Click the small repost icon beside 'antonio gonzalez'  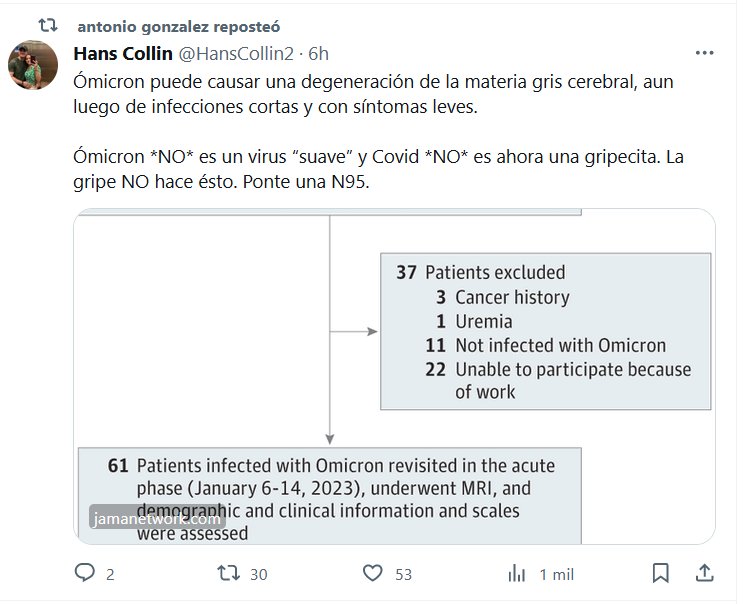pos(48,24)
